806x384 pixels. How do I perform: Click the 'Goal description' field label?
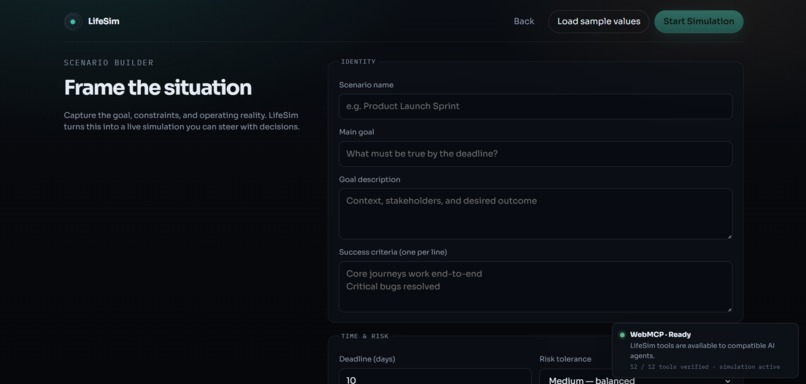(x=370, y=179)
